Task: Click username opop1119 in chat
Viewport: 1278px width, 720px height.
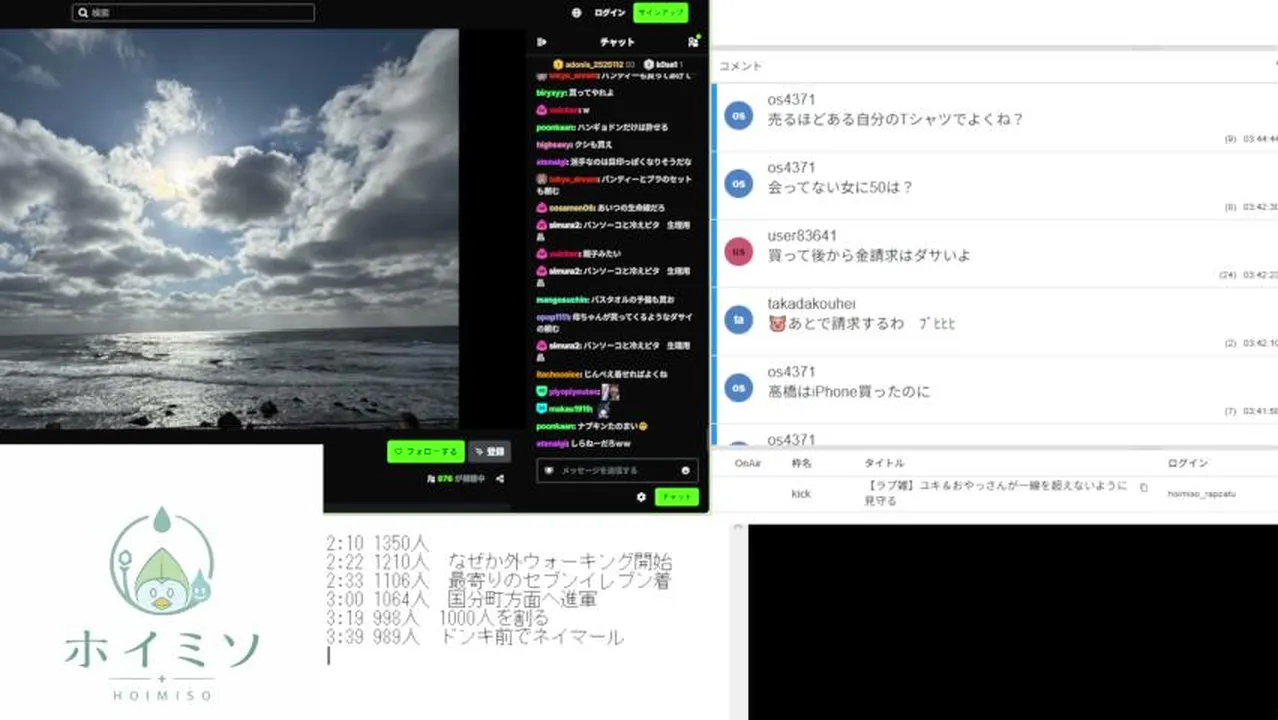Action: 553,316
